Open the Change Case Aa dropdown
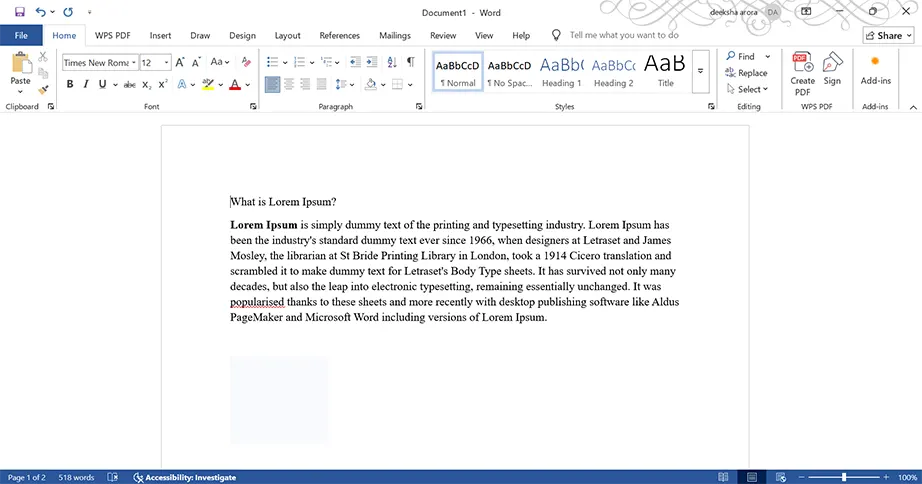This screenshot has height=484, width=922. click(x=220, y=62)
